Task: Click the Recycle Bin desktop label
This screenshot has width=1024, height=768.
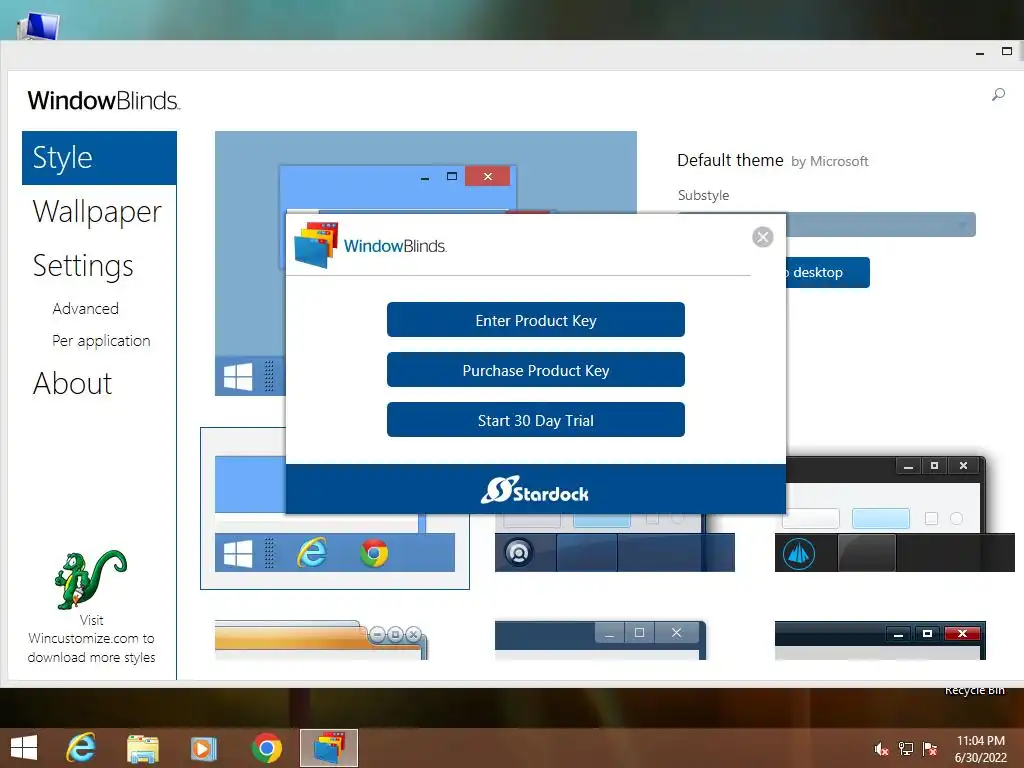Action: [x=974, y=690]
